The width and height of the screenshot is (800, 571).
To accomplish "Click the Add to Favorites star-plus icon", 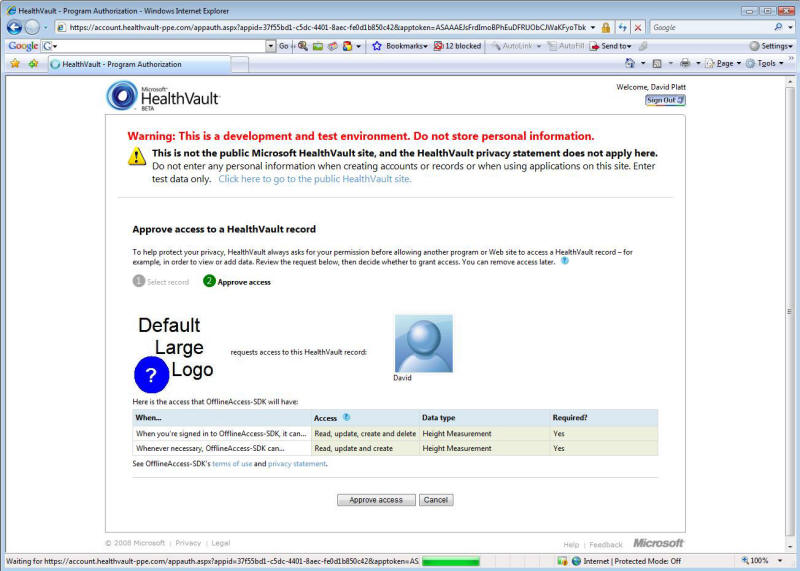I will click(34, 63).
